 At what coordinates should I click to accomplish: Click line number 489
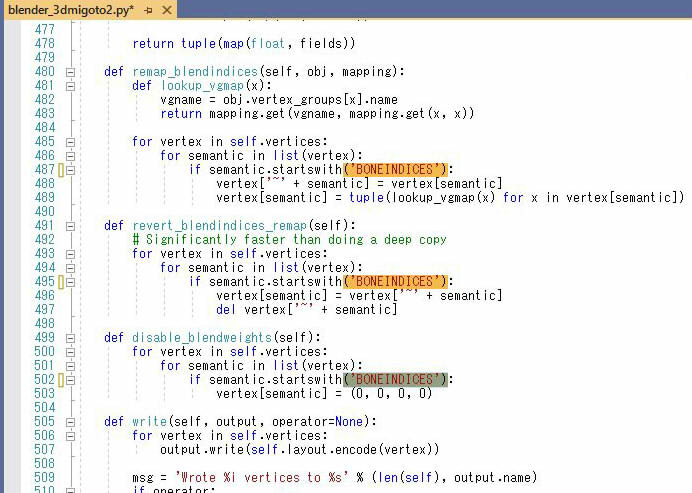[45, 197]
